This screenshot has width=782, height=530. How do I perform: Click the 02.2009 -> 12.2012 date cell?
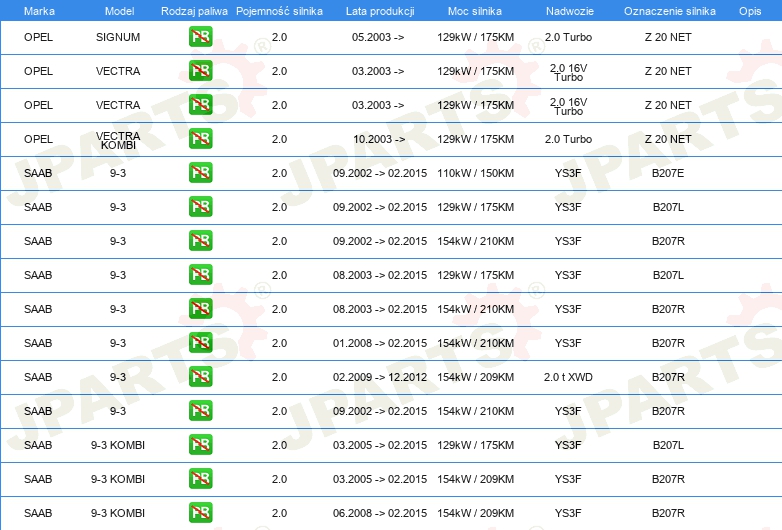[x=380, y=377]
